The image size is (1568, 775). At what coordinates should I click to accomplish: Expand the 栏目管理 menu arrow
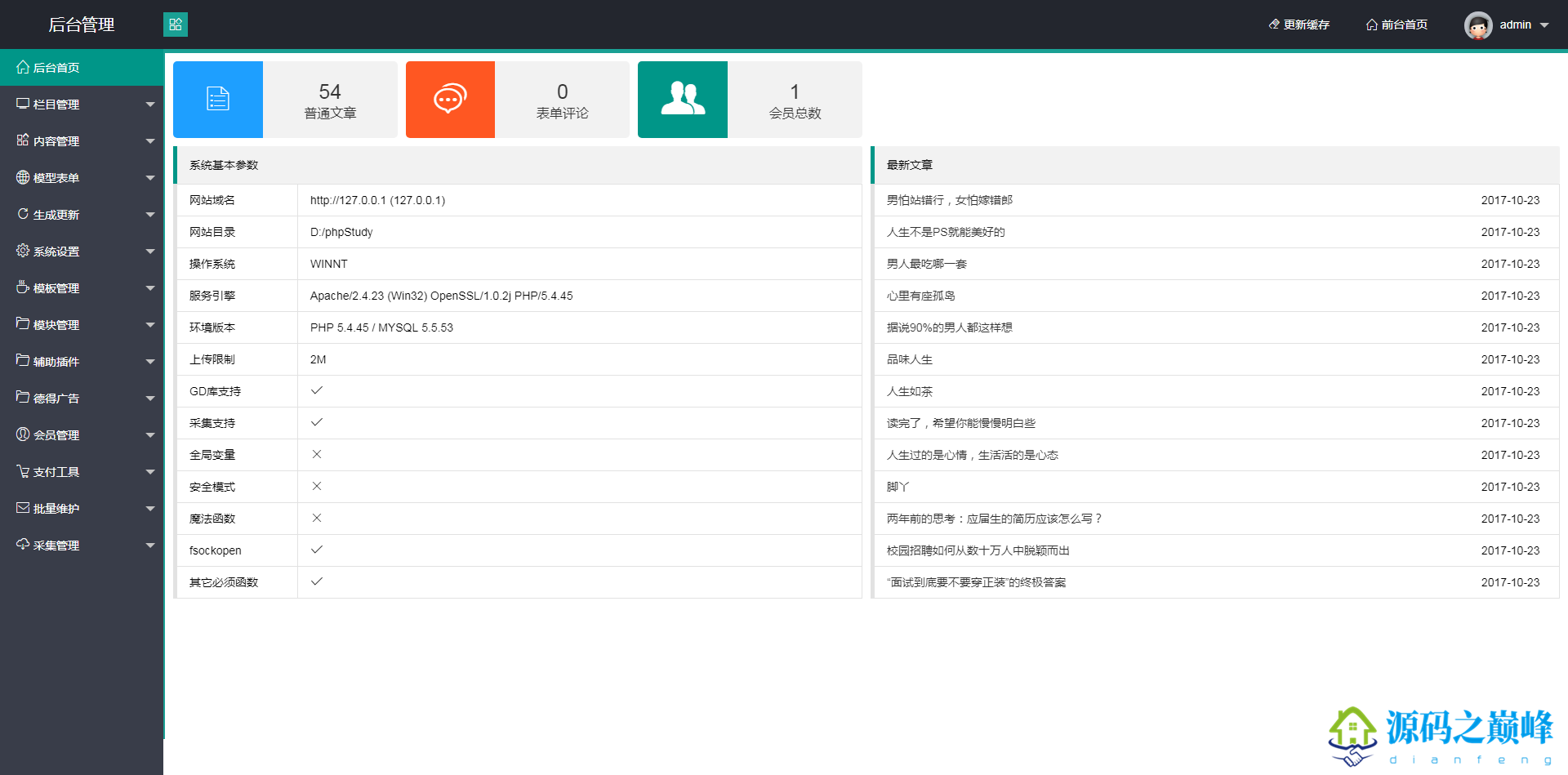150,105
